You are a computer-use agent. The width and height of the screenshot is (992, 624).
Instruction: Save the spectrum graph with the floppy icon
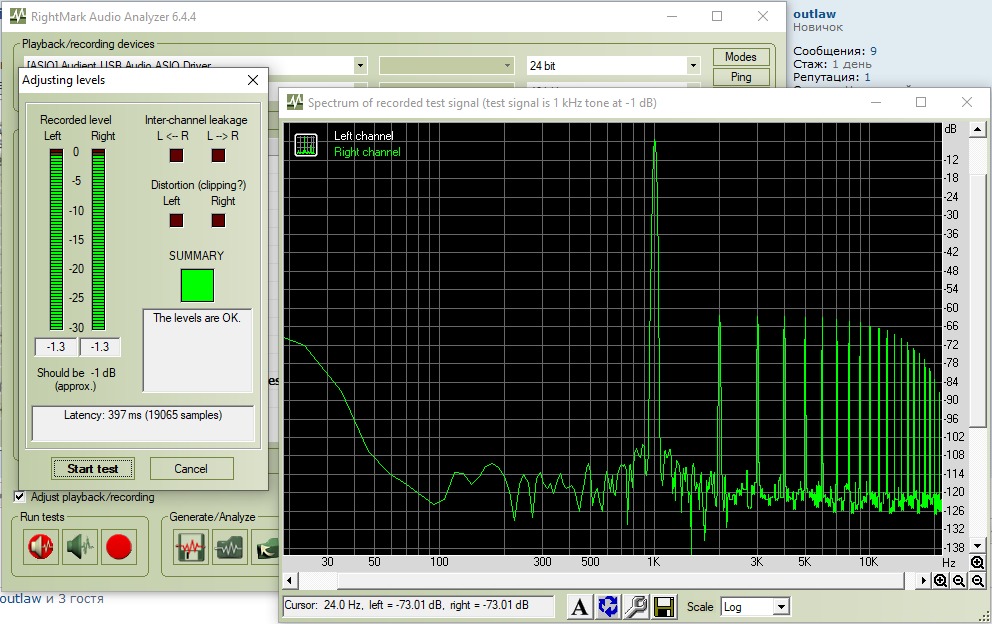tap(664, 606)
